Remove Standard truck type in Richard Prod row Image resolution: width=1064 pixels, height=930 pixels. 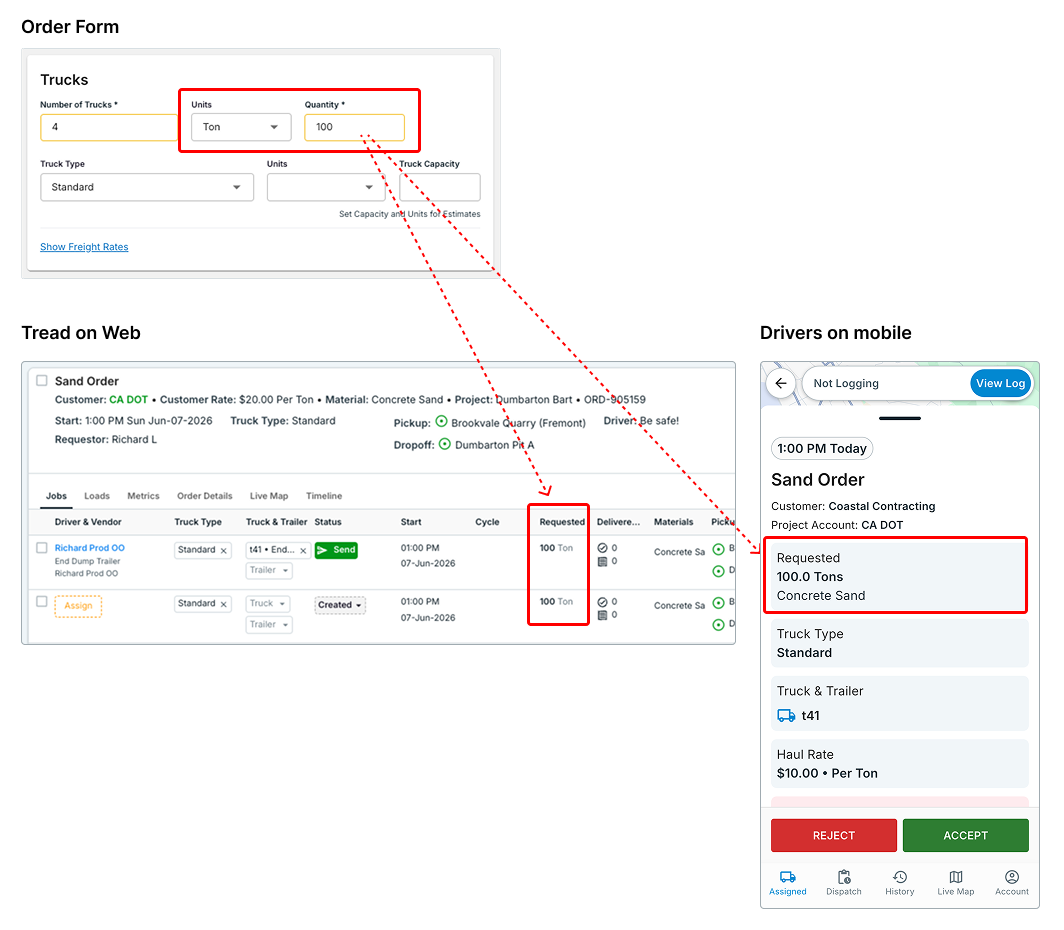(x=223, y=550)
